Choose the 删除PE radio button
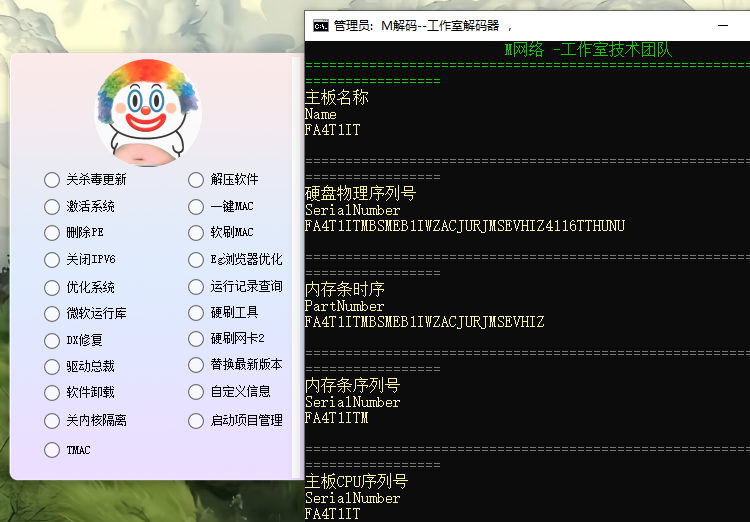The image size is (750, 522). 52,233
